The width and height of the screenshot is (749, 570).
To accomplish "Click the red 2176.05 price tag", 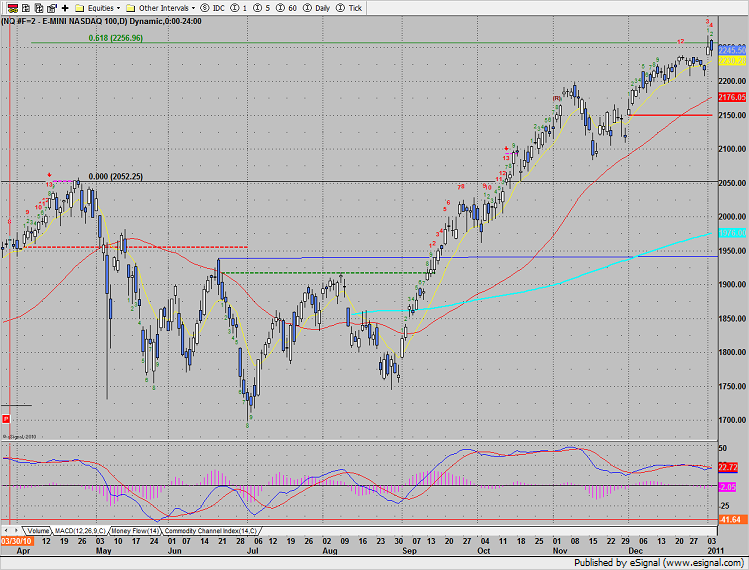I will tap(732, 97).
